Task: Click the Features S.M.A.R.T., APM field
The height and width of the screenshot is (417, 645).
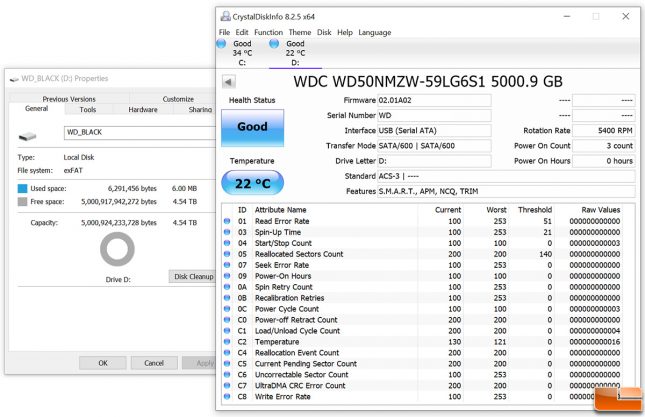Action: click(x=506, y=192)
